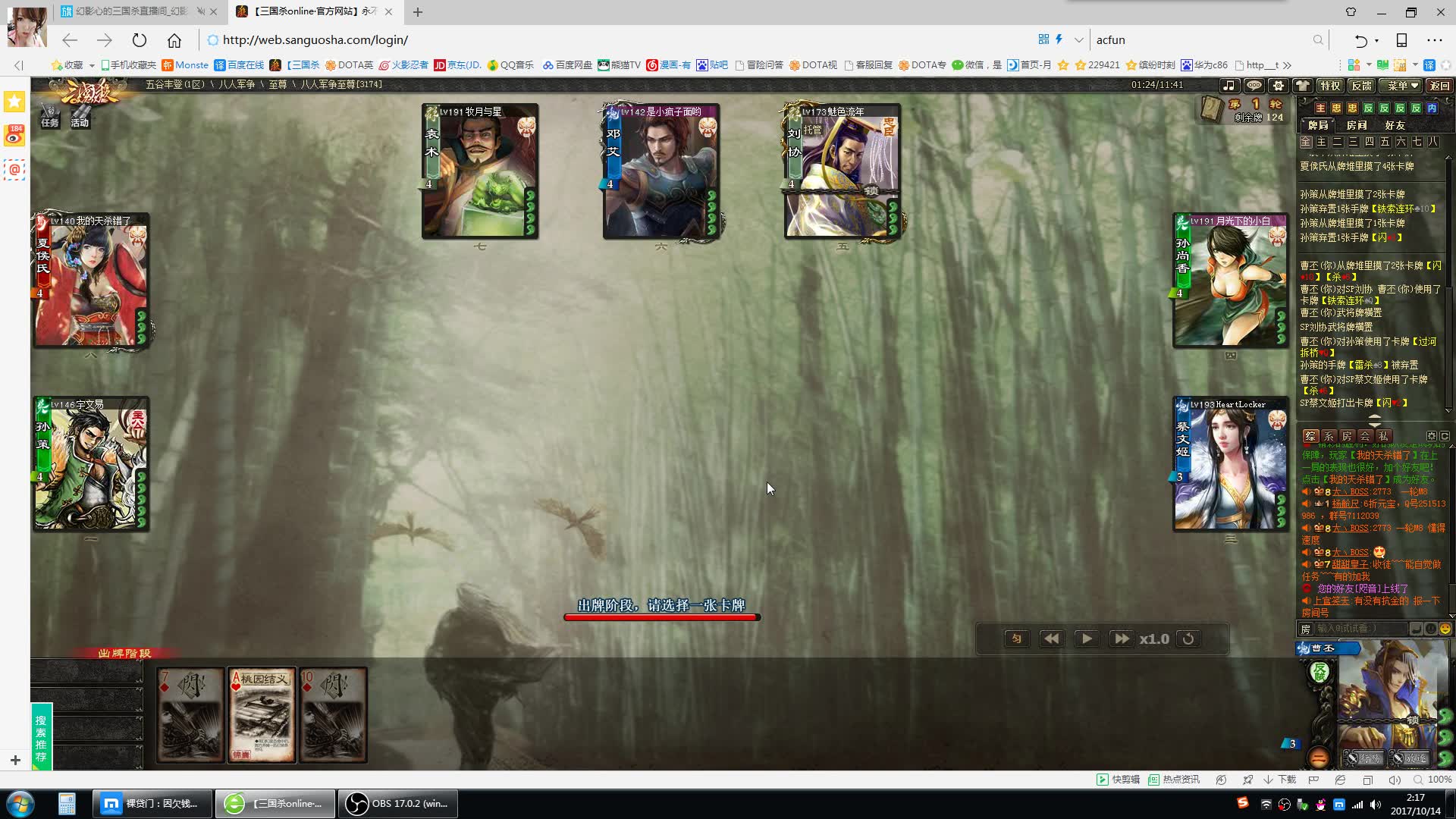Select the 七 seat log filter
This screenshot has height=819, width=1456.
click(1417, 142)
